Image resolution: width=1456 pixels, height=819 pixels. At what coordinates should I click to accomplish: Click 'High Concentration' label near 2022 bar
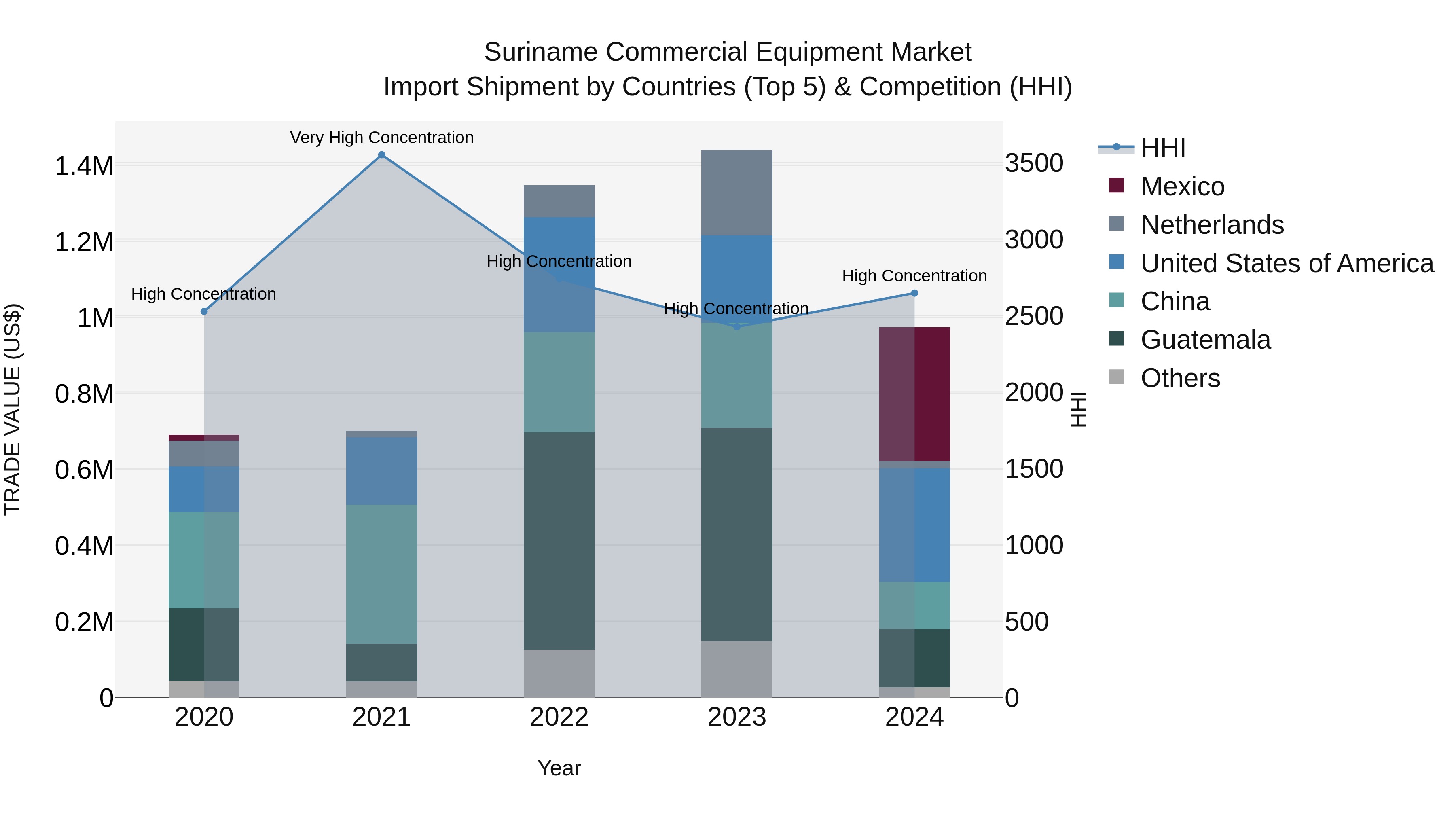(x=559, y=261)
